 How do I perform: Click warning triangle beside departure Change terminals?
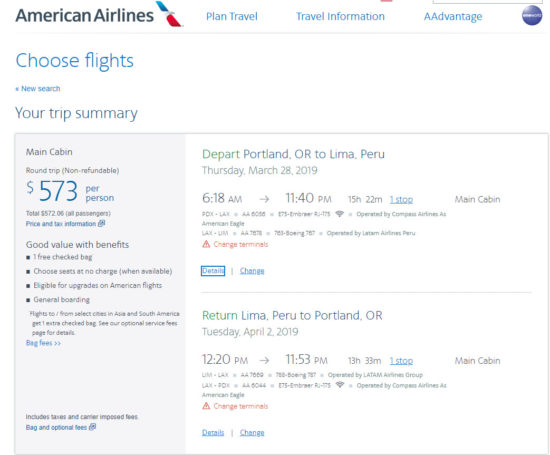click(x=206, y=244)
